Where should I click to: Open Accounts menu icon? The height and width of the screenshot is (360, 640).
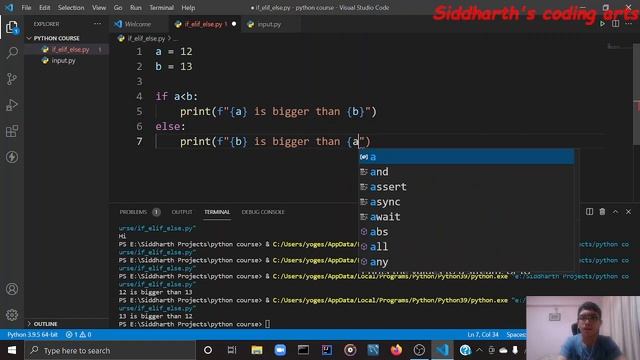tap(12, 289)
